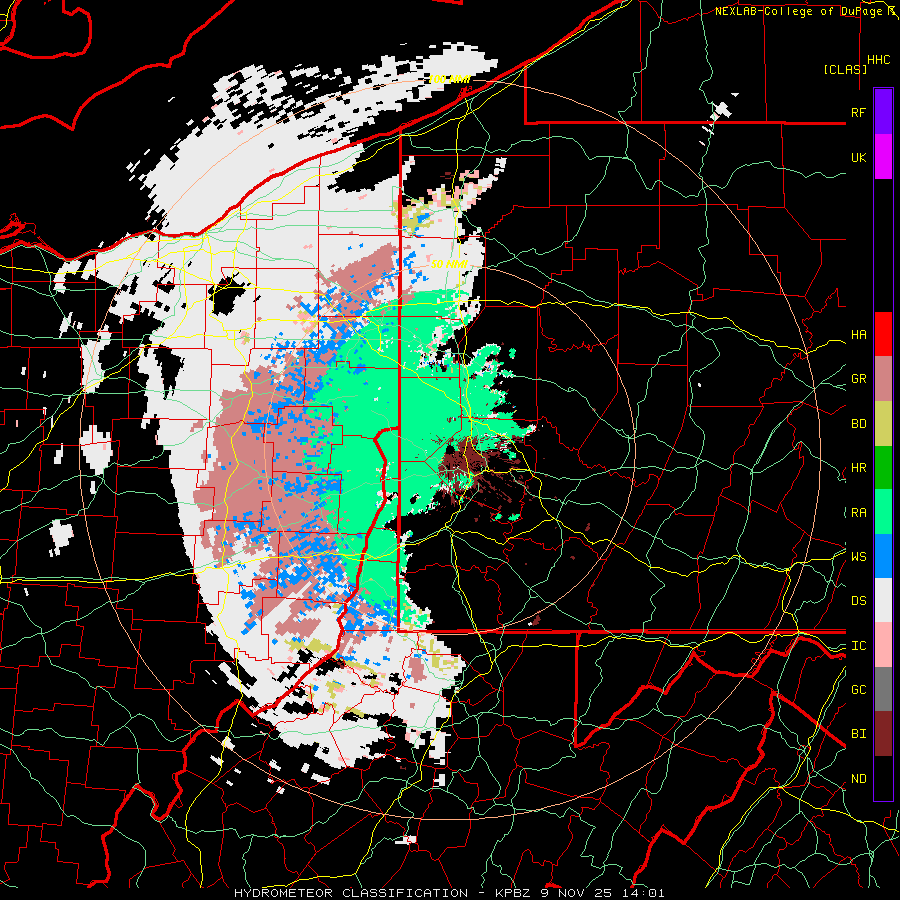Select the WS blue legend swatch
Screen dimensions: 900x900
[883, 556]
